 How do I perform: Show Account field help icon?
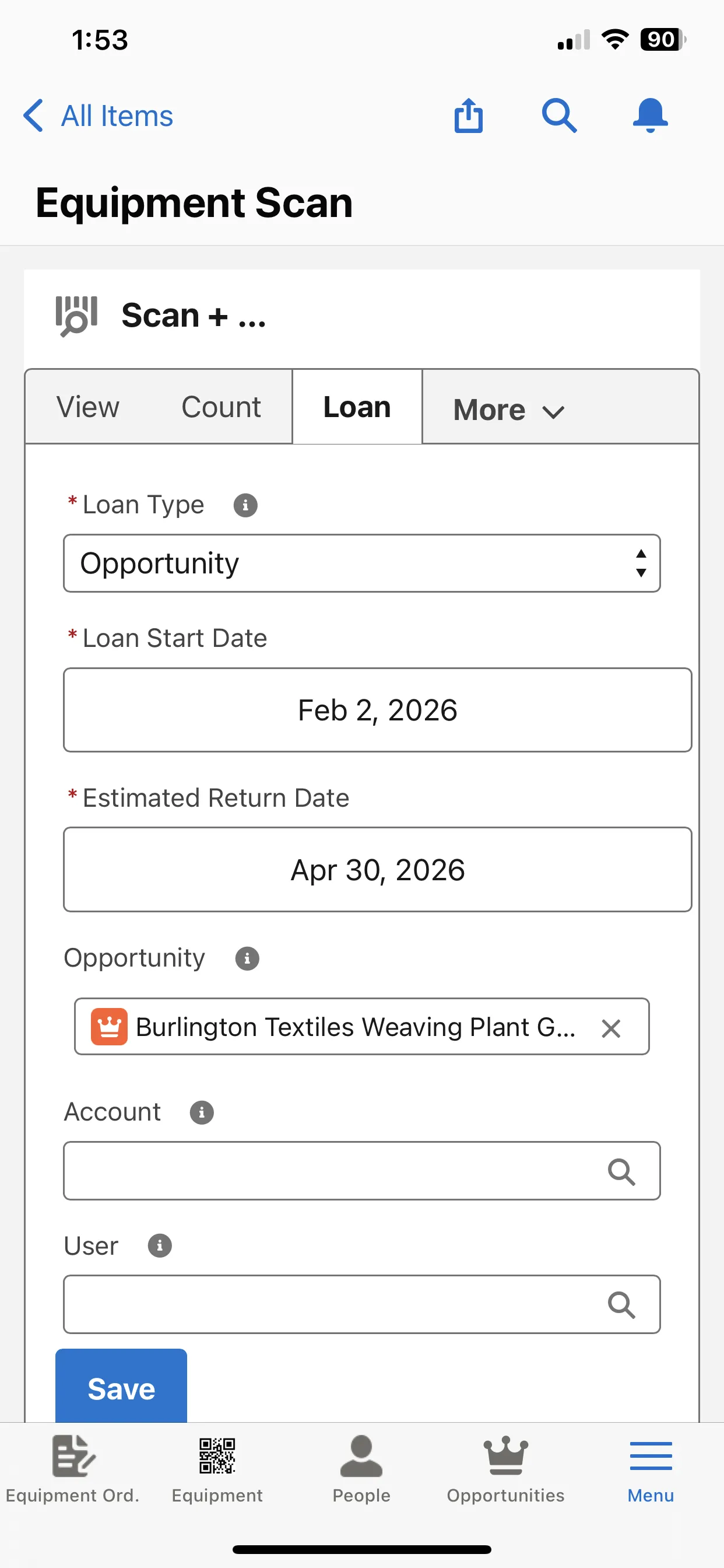pyautogui.click(x=201, y=1112)
